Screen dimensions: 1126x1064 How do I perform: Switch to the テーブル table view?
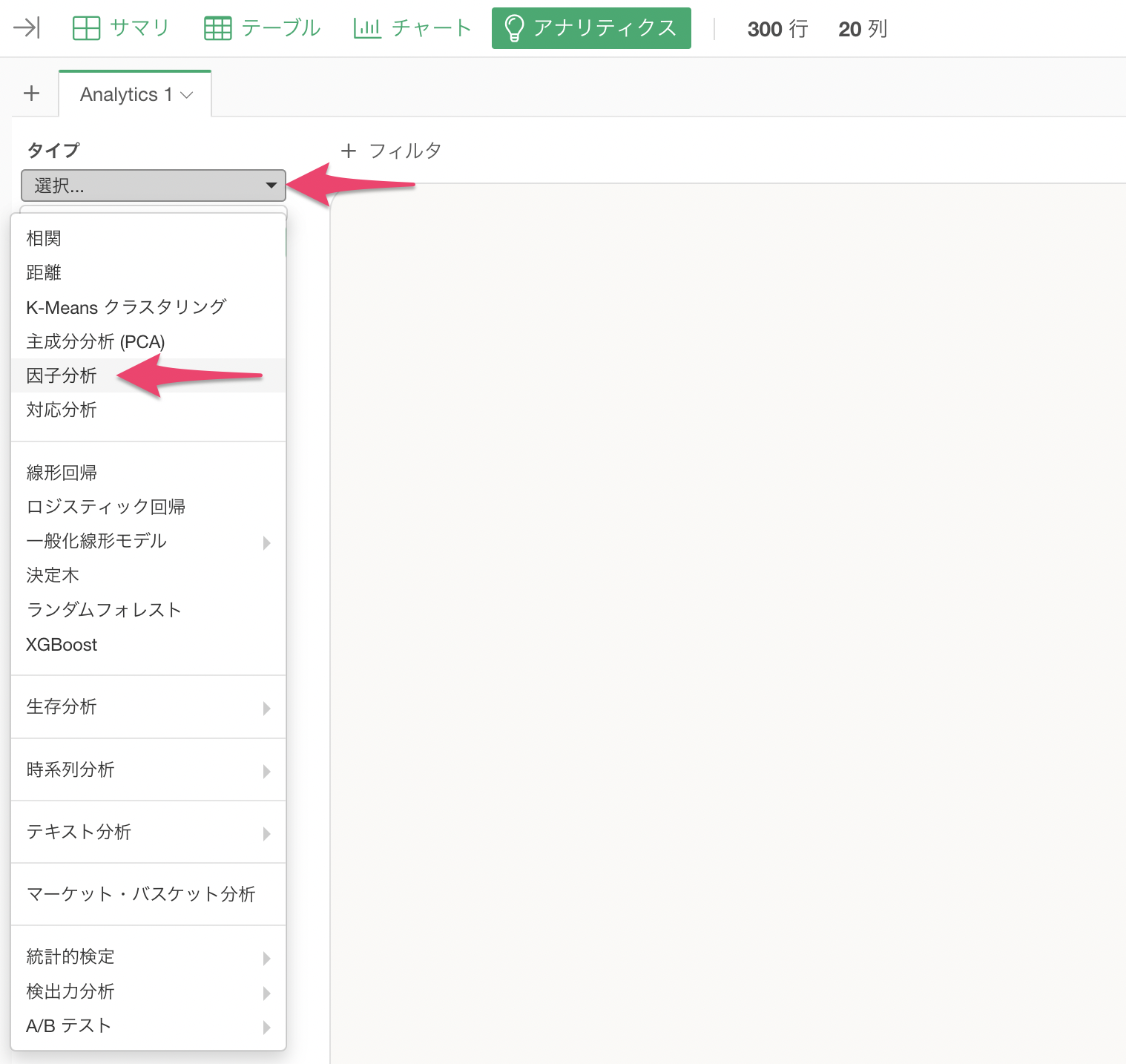click(262, 28)
